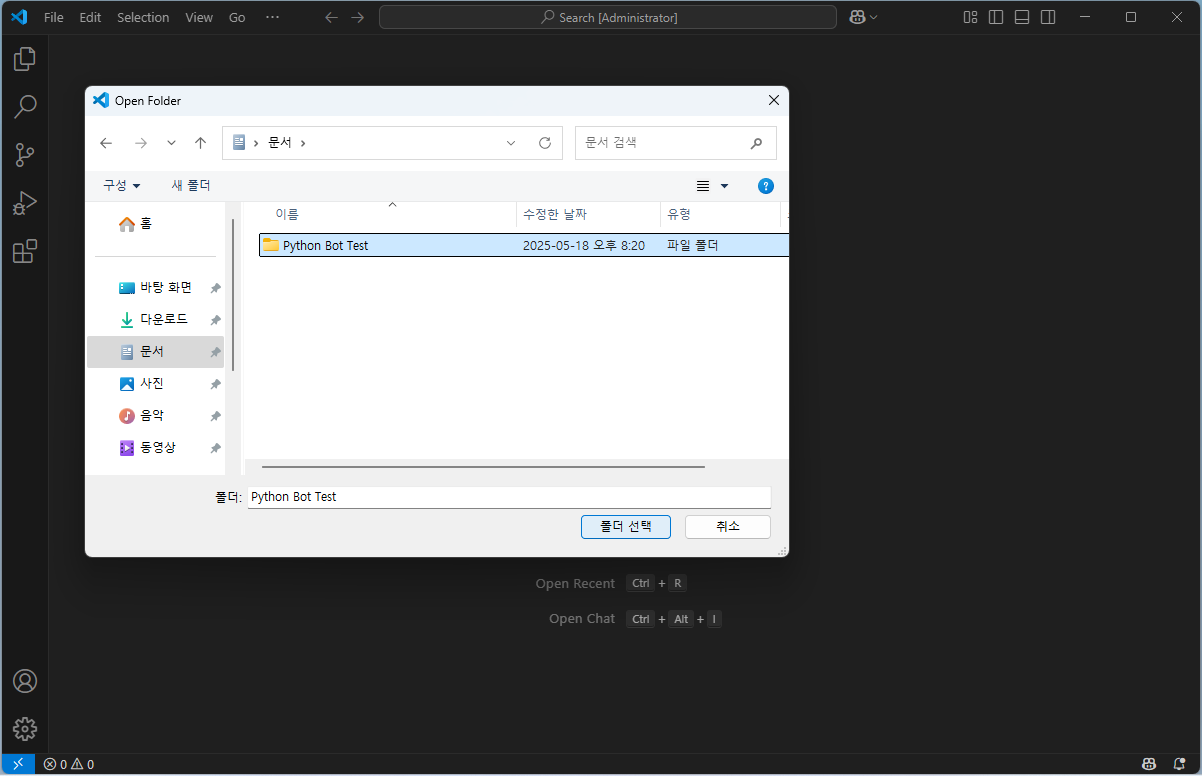Open the dialog help question mark

766,186
